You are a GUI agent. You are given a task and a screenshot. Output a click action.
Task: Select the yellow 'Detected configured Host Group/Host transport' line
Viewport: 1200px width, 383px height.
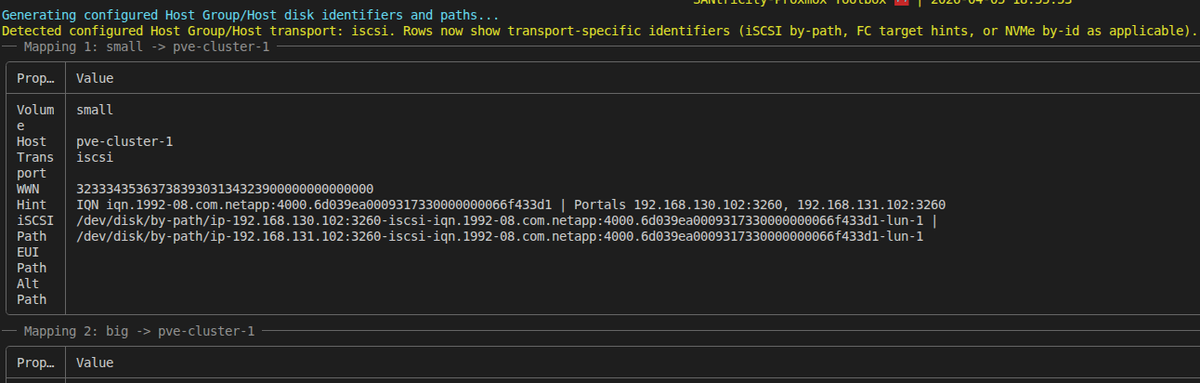599,31
